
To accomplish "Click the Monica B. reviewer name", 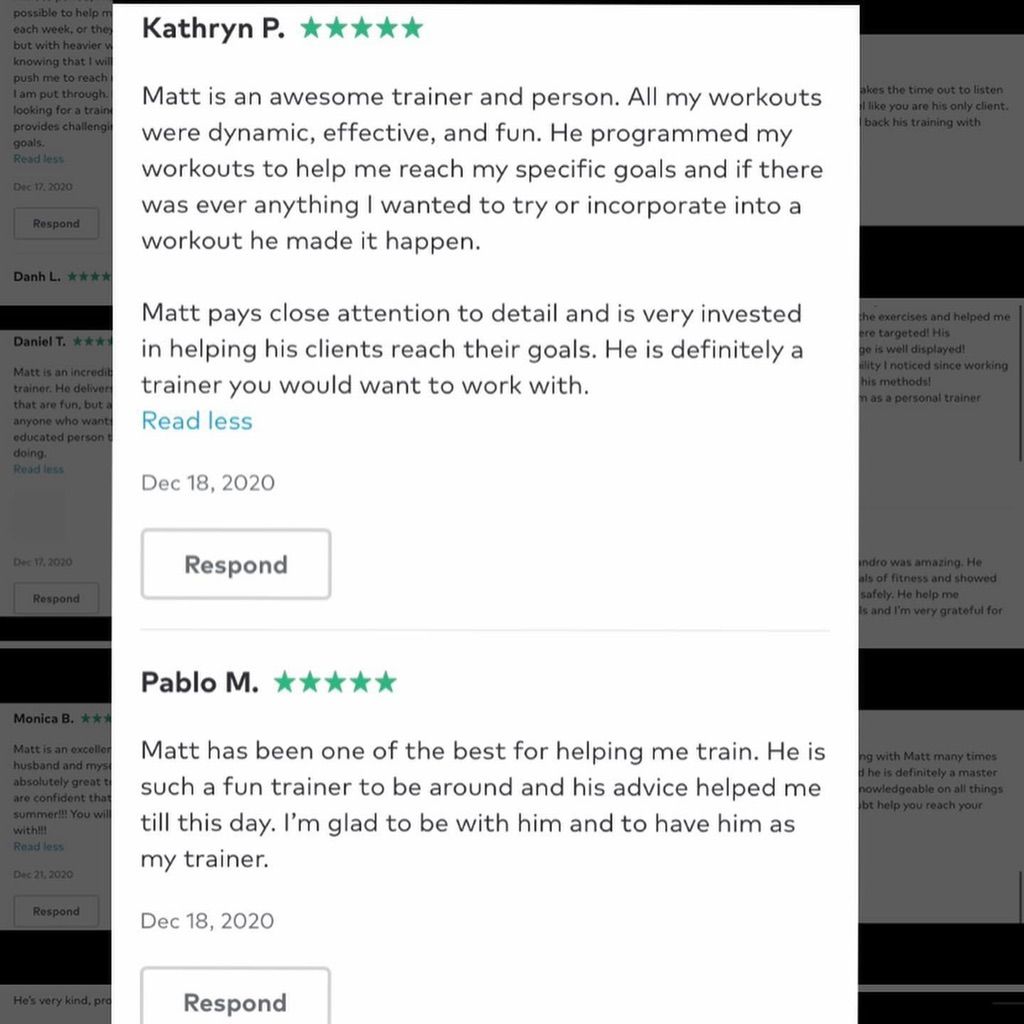I will pyautogui.click(x=43, y=718).
